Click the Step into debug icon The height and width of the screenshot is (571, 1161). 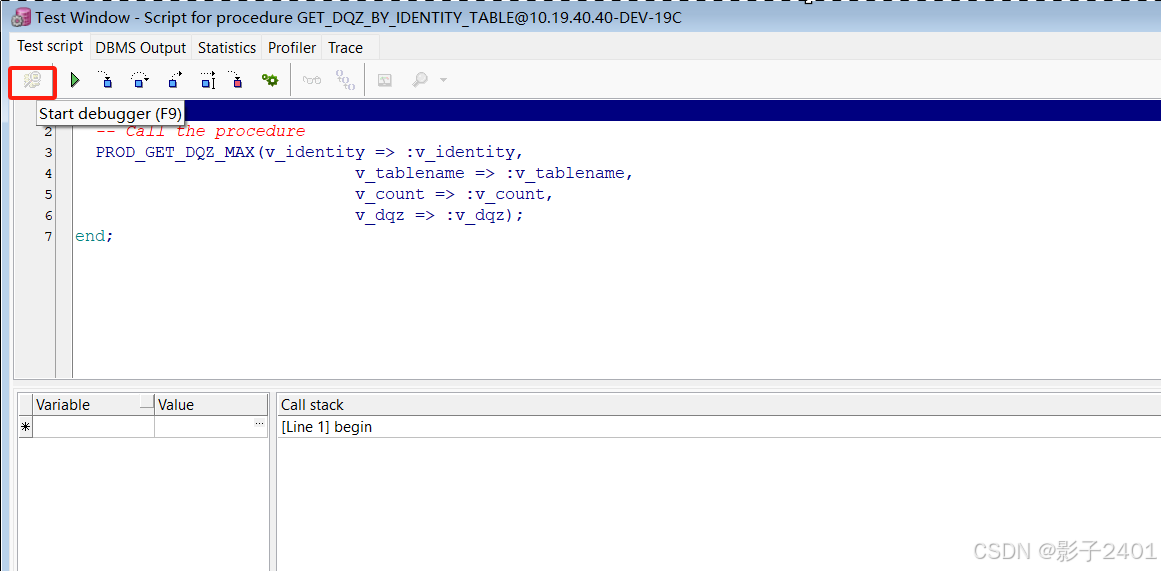click(106, 80)
